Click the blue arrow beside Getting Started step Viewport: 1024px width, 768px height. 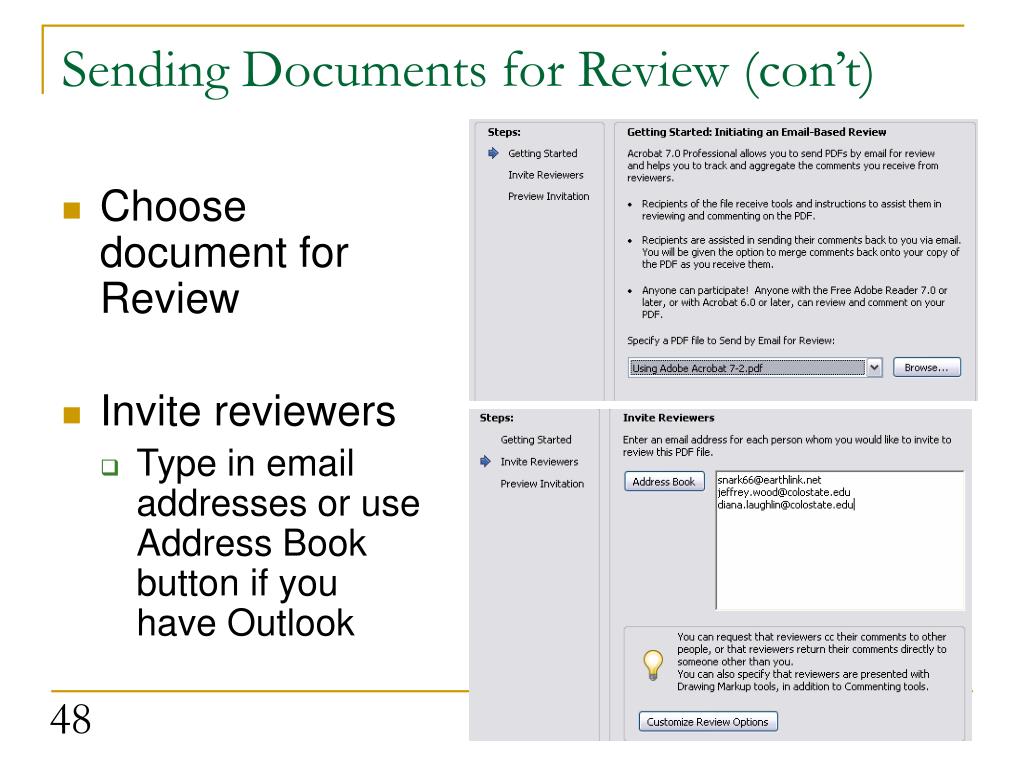click(493, 153)
